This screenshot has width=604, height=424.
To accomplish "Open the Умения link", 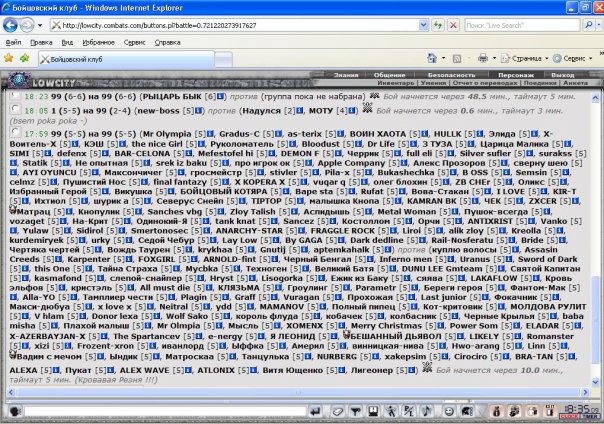I will coord(433,83).
